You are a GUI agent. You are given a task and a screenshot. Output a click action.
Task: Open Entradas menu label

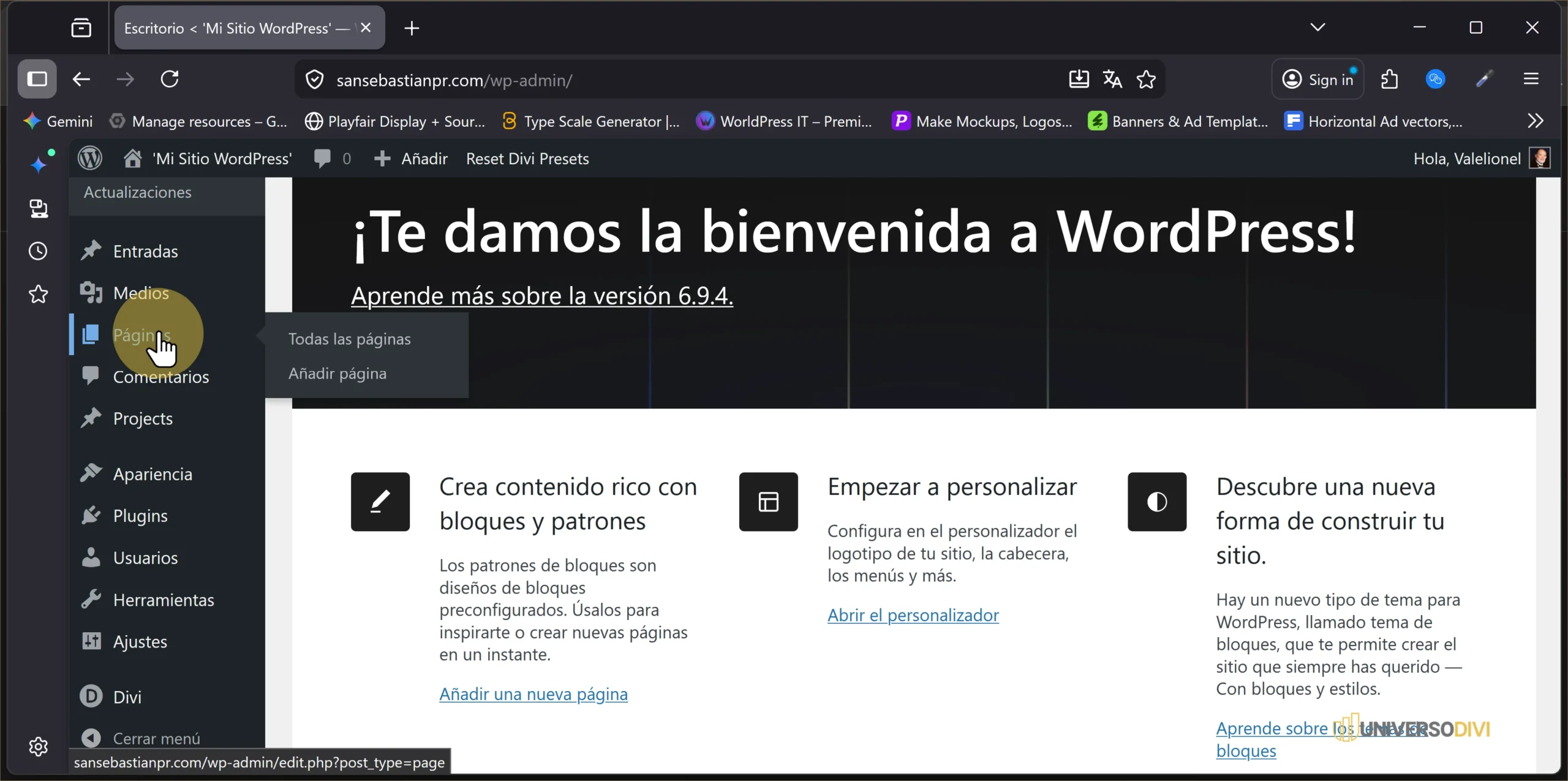coord(146,251)
